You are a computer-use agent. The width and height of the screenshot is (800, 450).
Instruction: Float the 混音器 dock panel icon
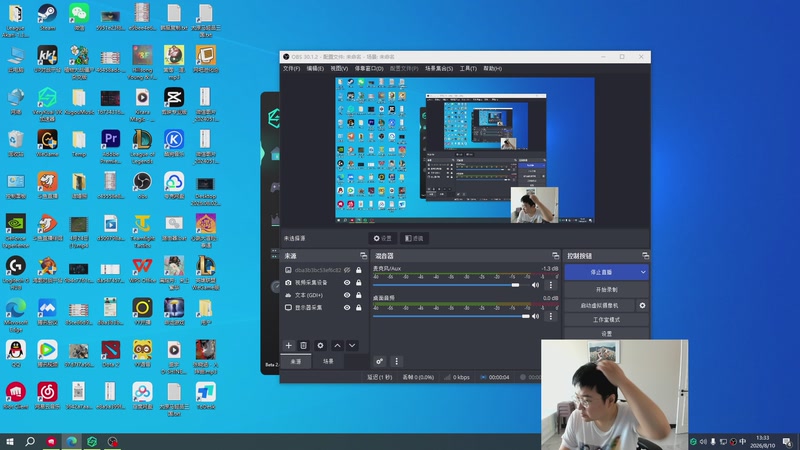[x=556, y=256]
